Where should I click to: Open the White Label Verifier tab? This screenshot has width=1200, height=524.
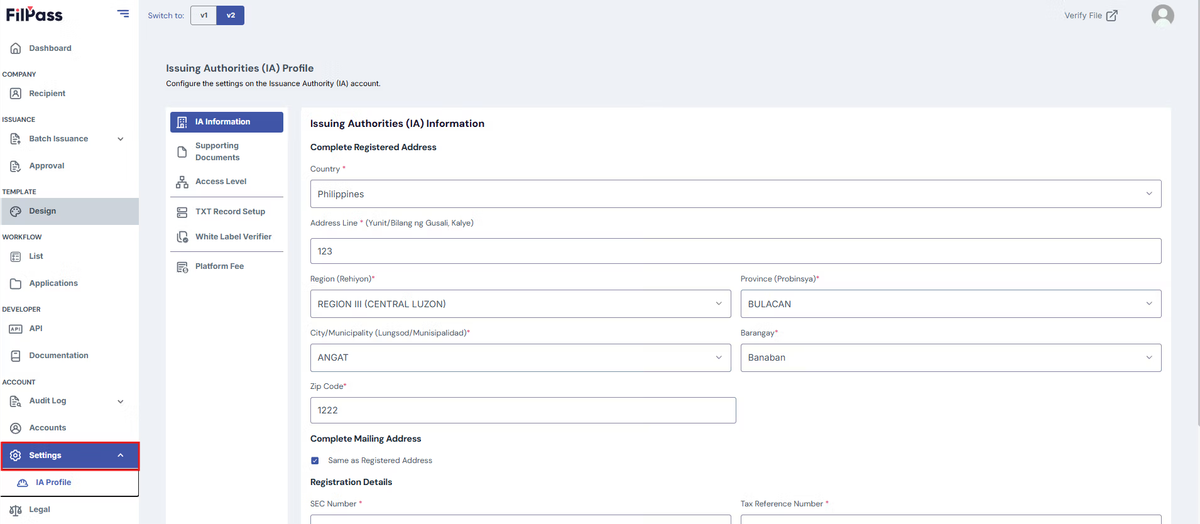coord(226,237)
